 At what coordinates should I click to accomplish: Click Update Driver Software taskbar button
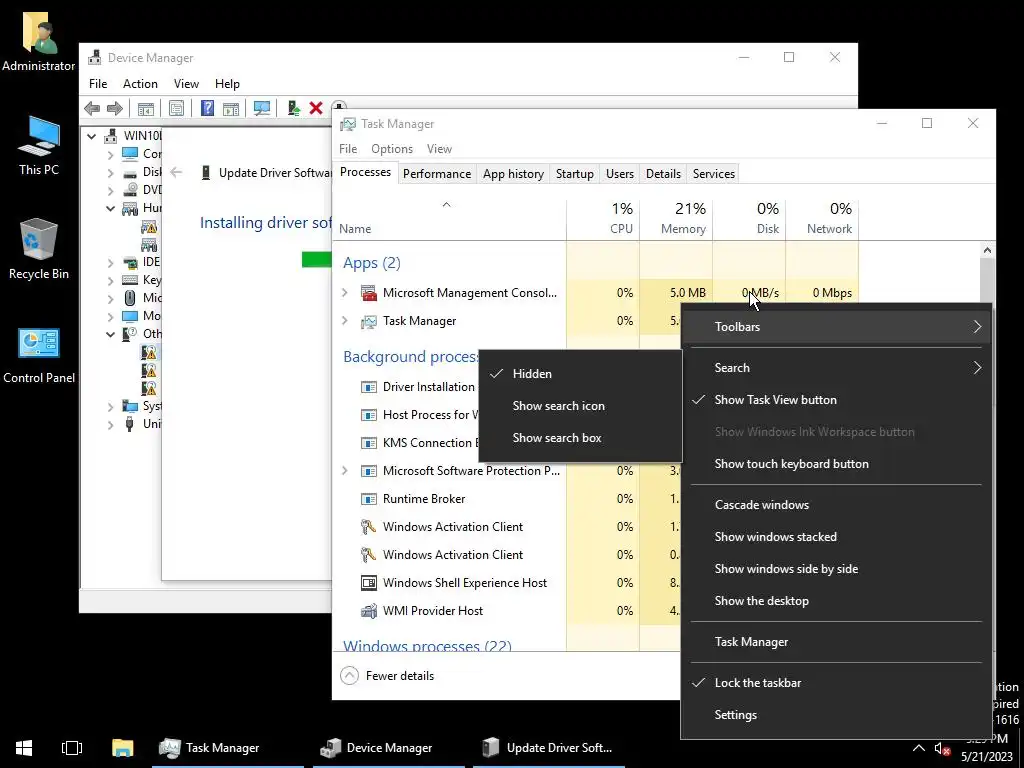point(549,748)
